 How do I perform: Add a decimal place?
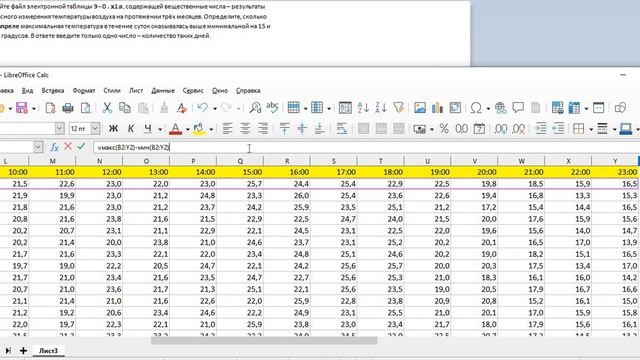(500, 129)
